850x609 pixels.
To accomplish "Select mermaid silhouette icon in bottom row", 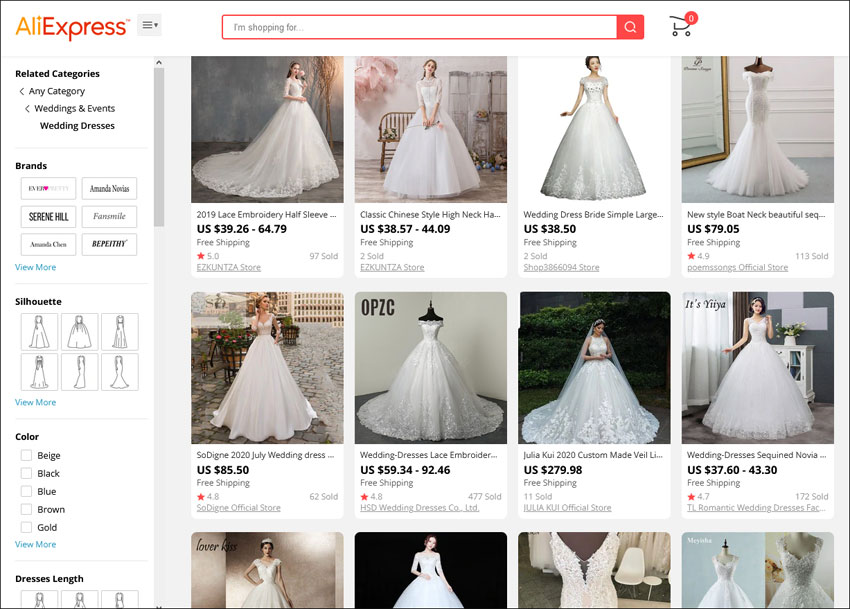I will 120,372.
